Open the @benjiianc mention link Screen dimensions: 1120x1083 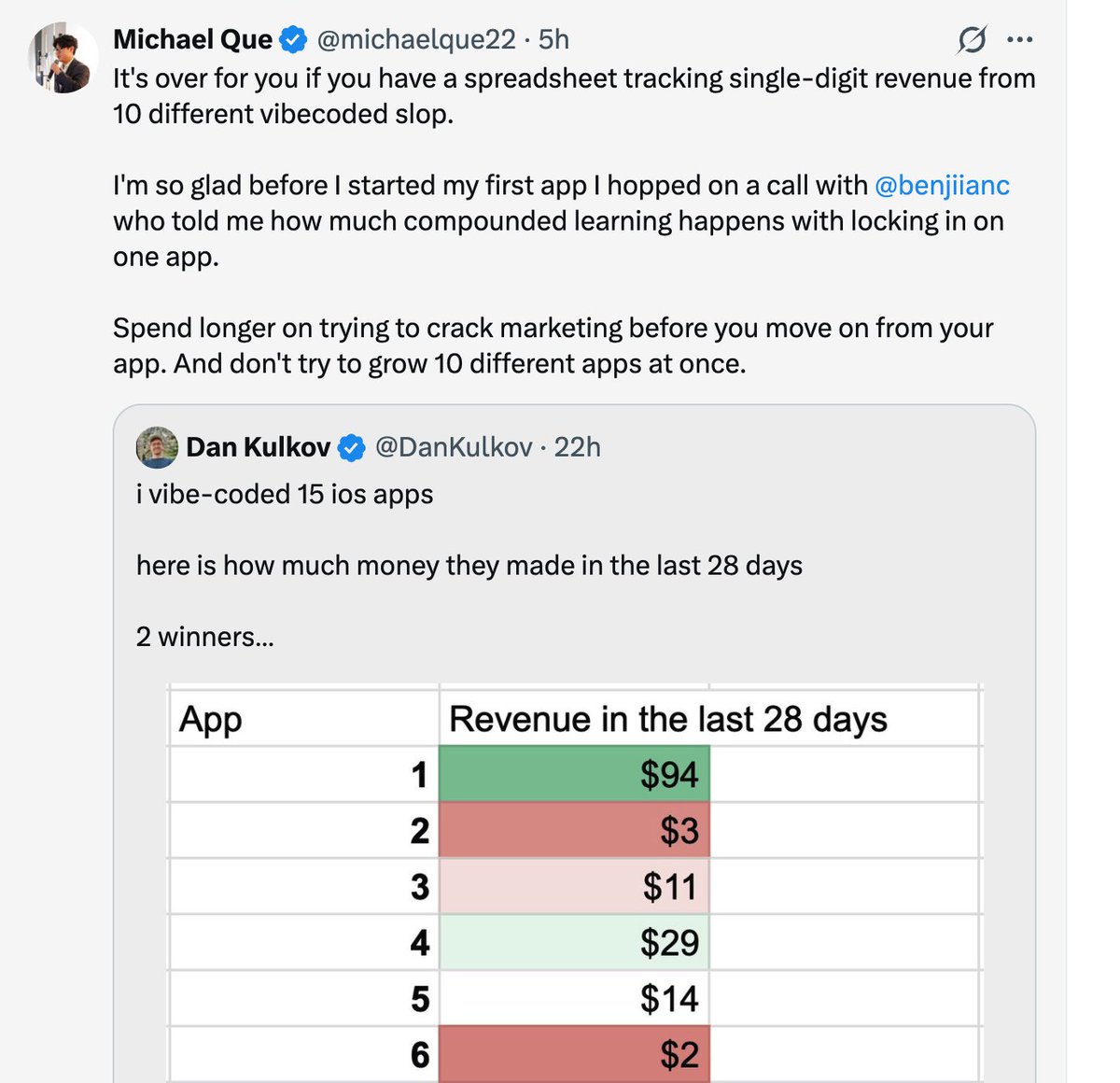pos(942,185)
